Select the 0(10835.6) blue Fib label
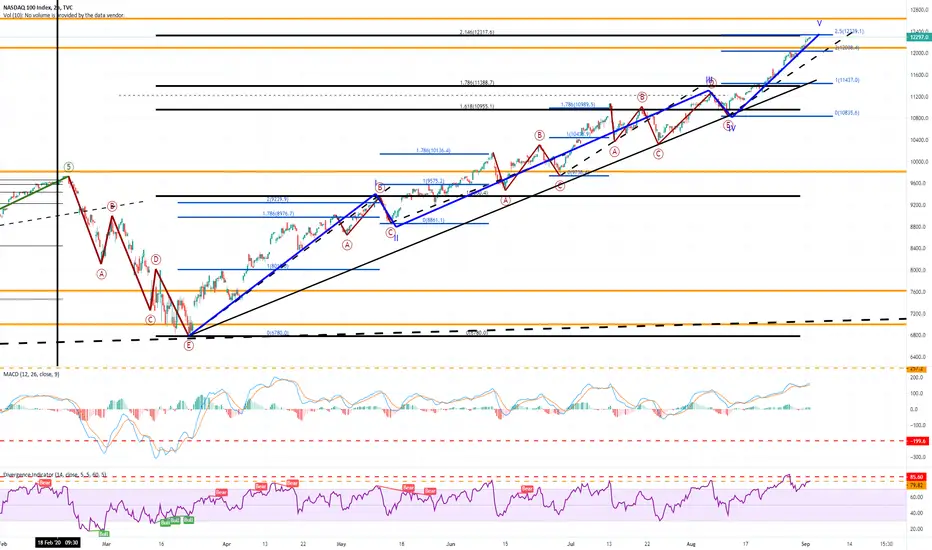The width and height of the screenshot is (932, 550). pyautogui.click(x=847, y=112)
